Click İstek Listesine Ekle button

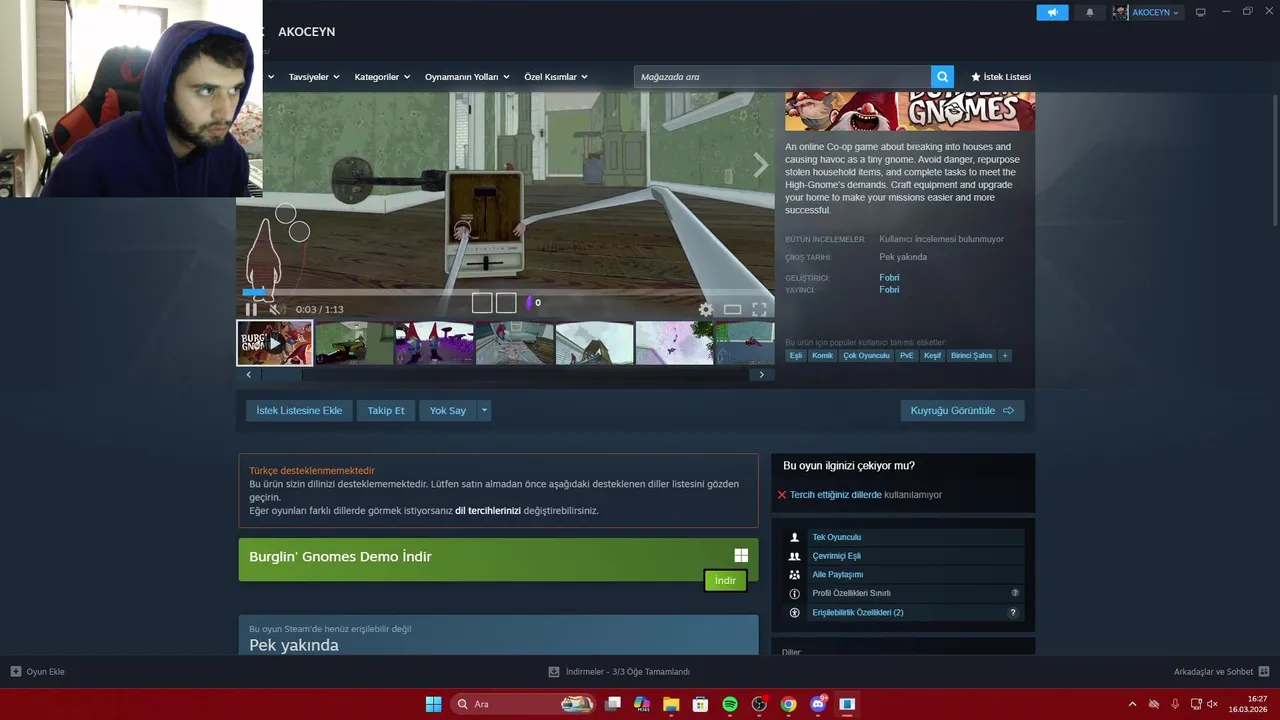tap(299, 410)
